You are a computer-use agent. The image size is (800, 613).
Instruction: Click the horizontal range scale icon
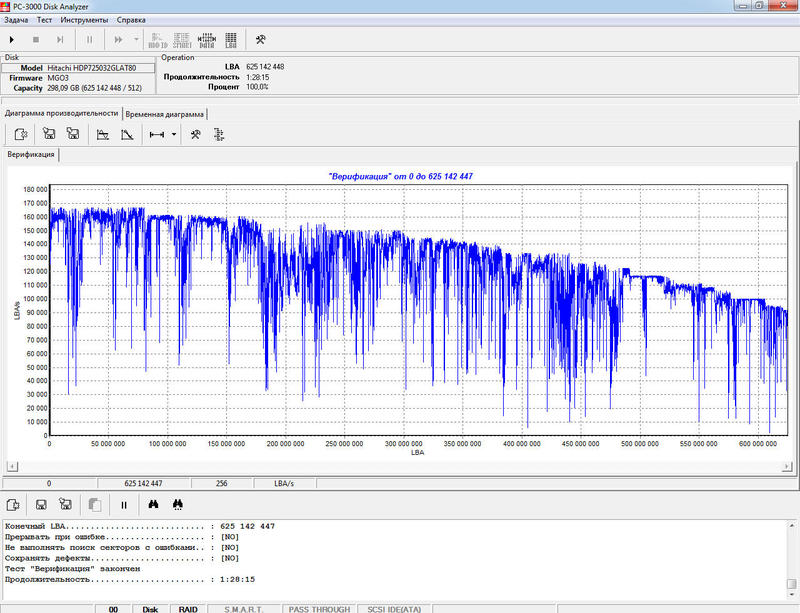click(157, 134)
